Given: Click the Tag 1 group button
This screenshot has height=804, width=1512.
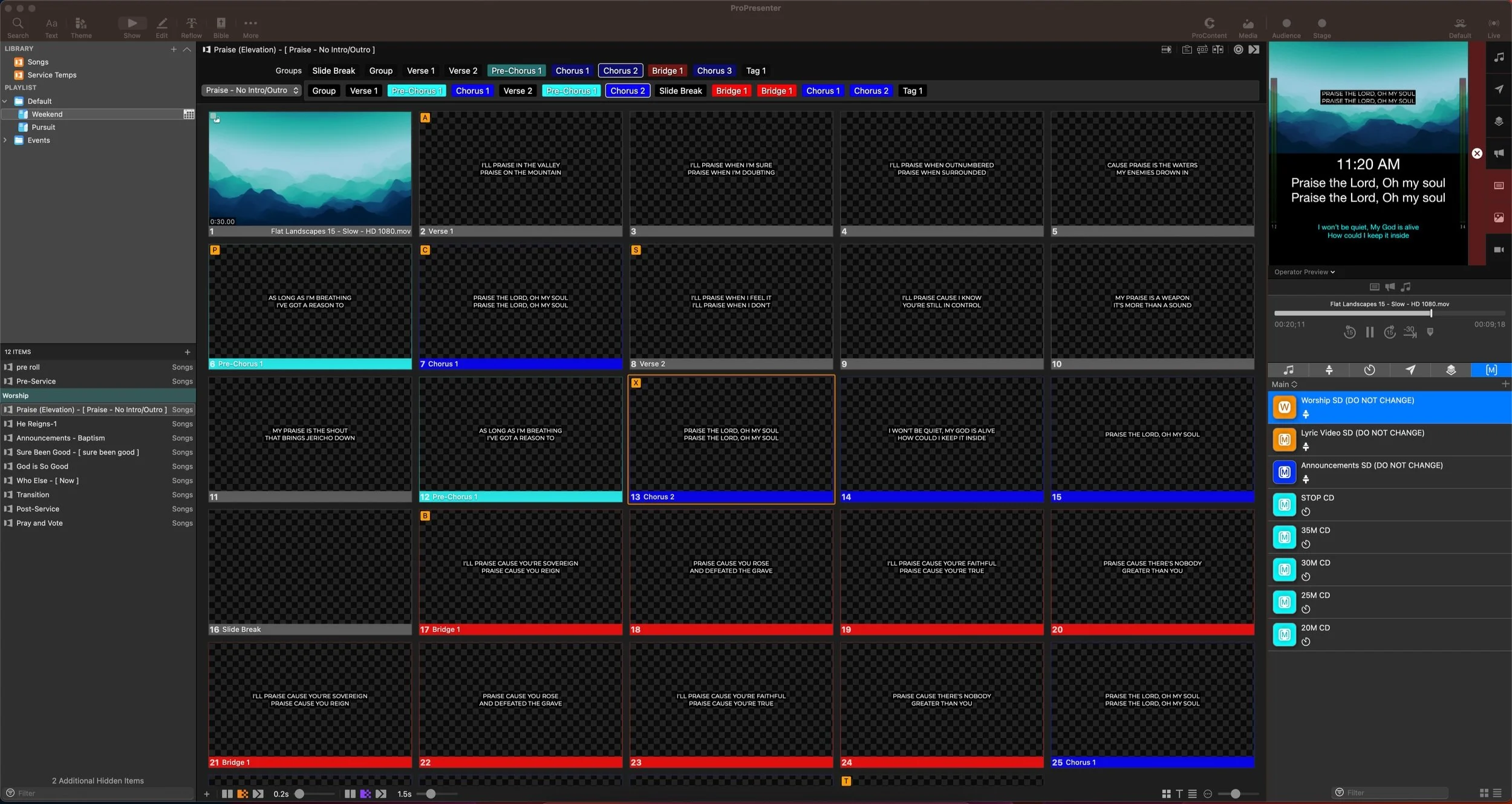Looking at the screenshot, I should click(755, 71).
